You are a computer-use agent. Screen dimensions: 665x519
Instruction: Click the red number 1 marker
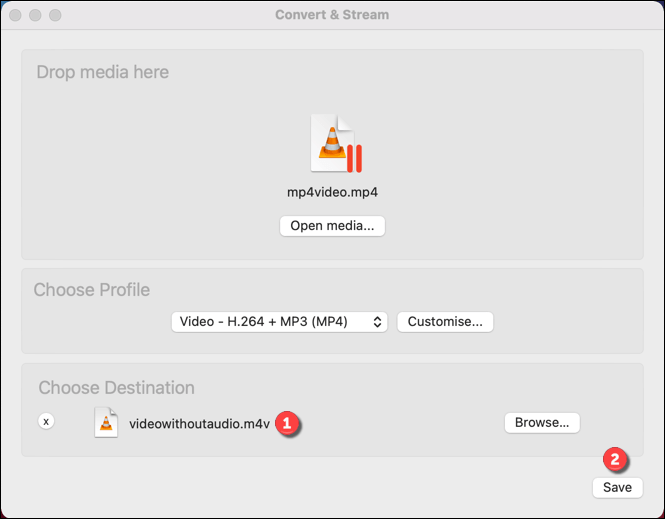click(x=288, y=423)
